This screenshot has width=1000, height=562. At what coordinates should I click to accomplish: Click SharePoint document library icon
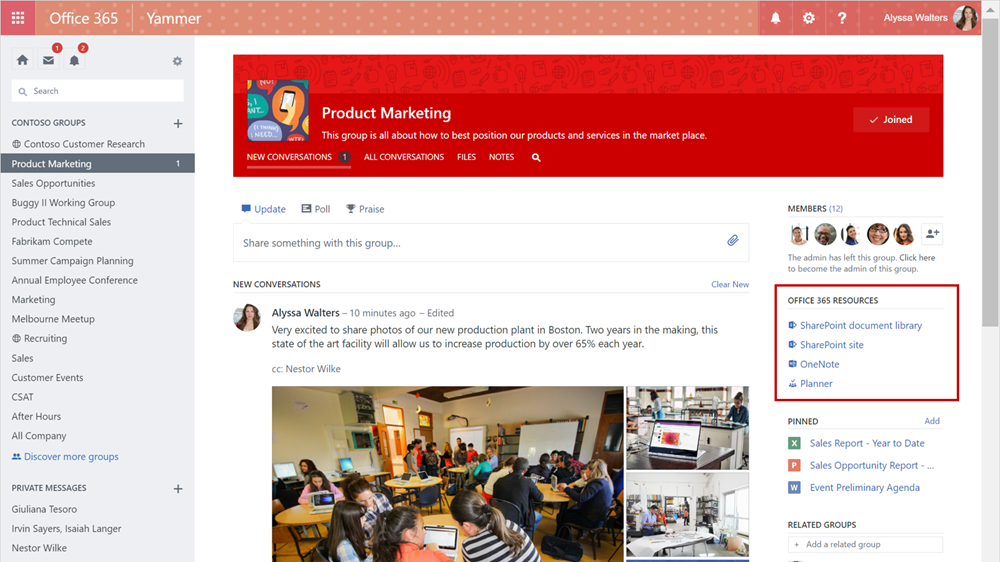[x=792, y=325]
